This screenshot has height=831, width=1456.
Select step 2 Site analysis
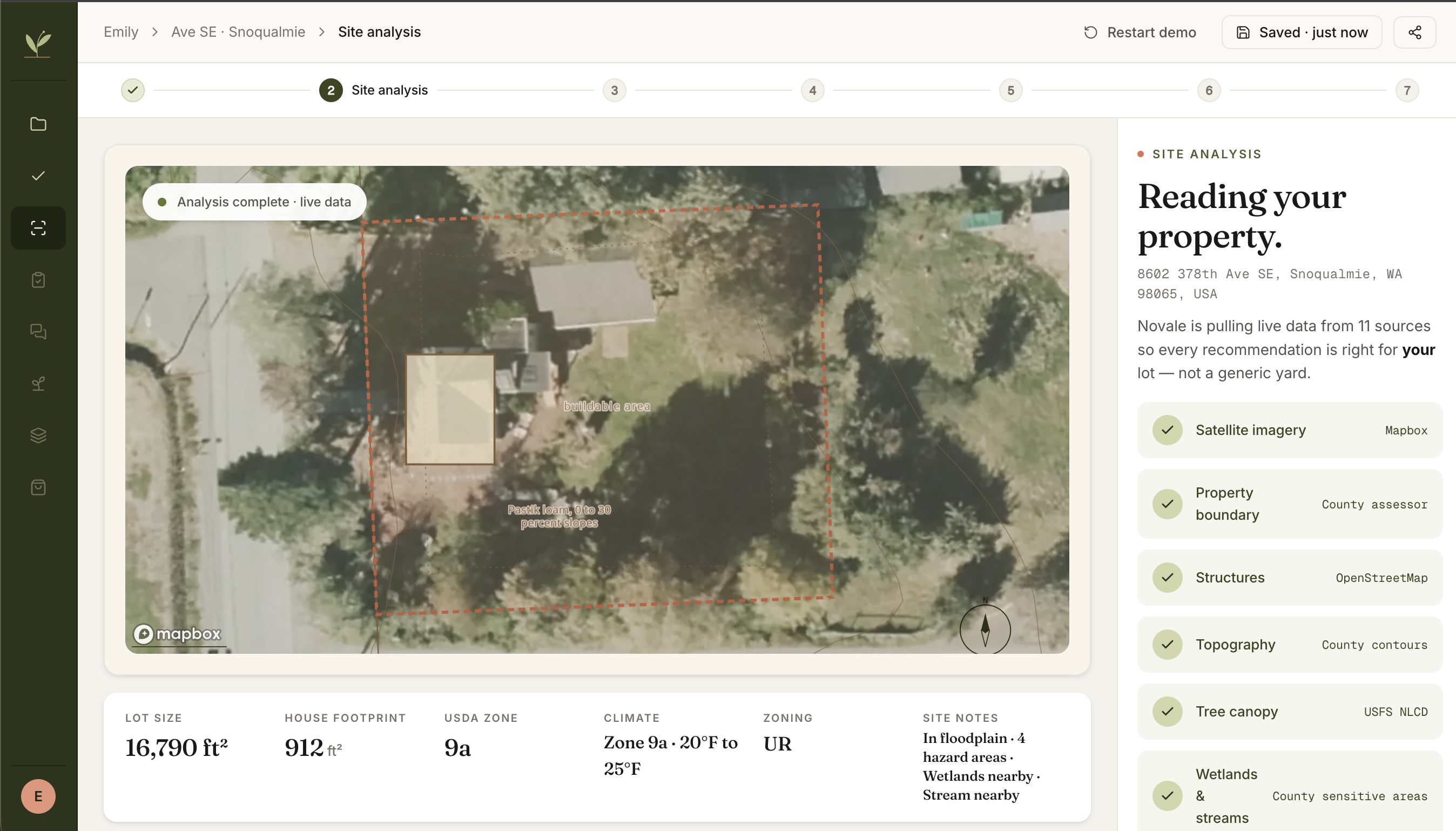(374, 90)
